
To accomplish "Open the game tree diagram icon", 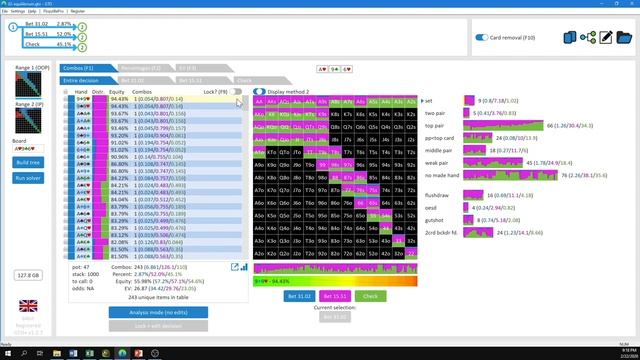I will point(588,38).
